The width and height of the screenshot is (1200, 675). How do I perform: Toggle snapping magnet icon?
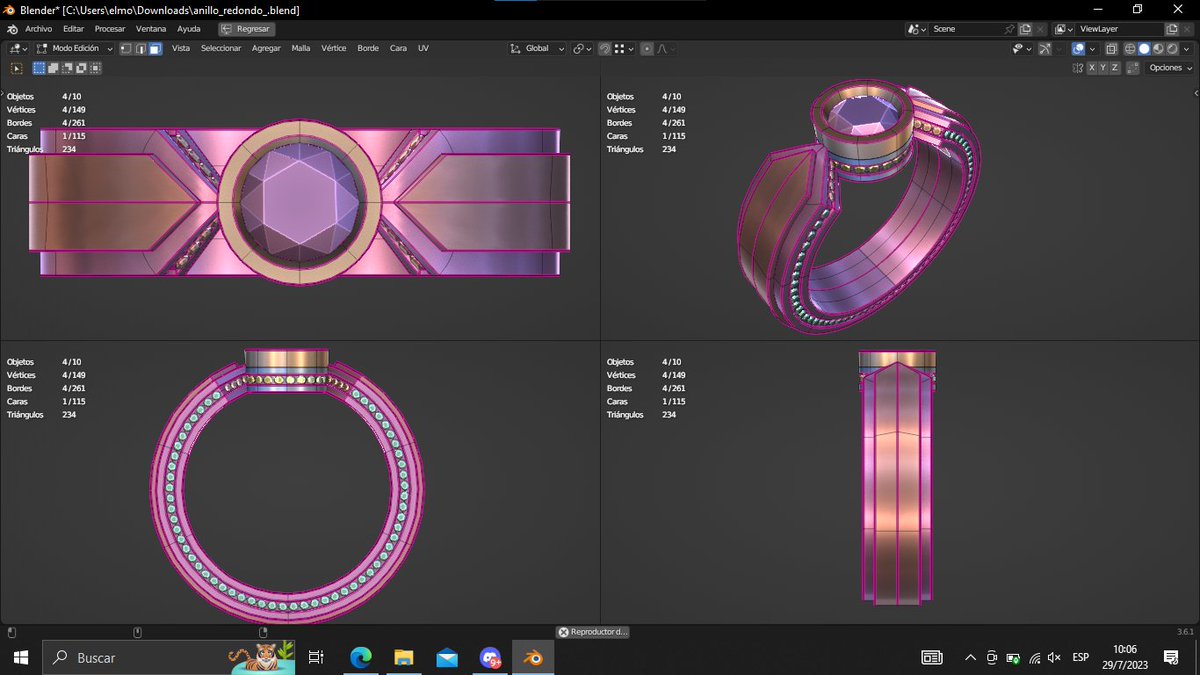tap(604, 49)
